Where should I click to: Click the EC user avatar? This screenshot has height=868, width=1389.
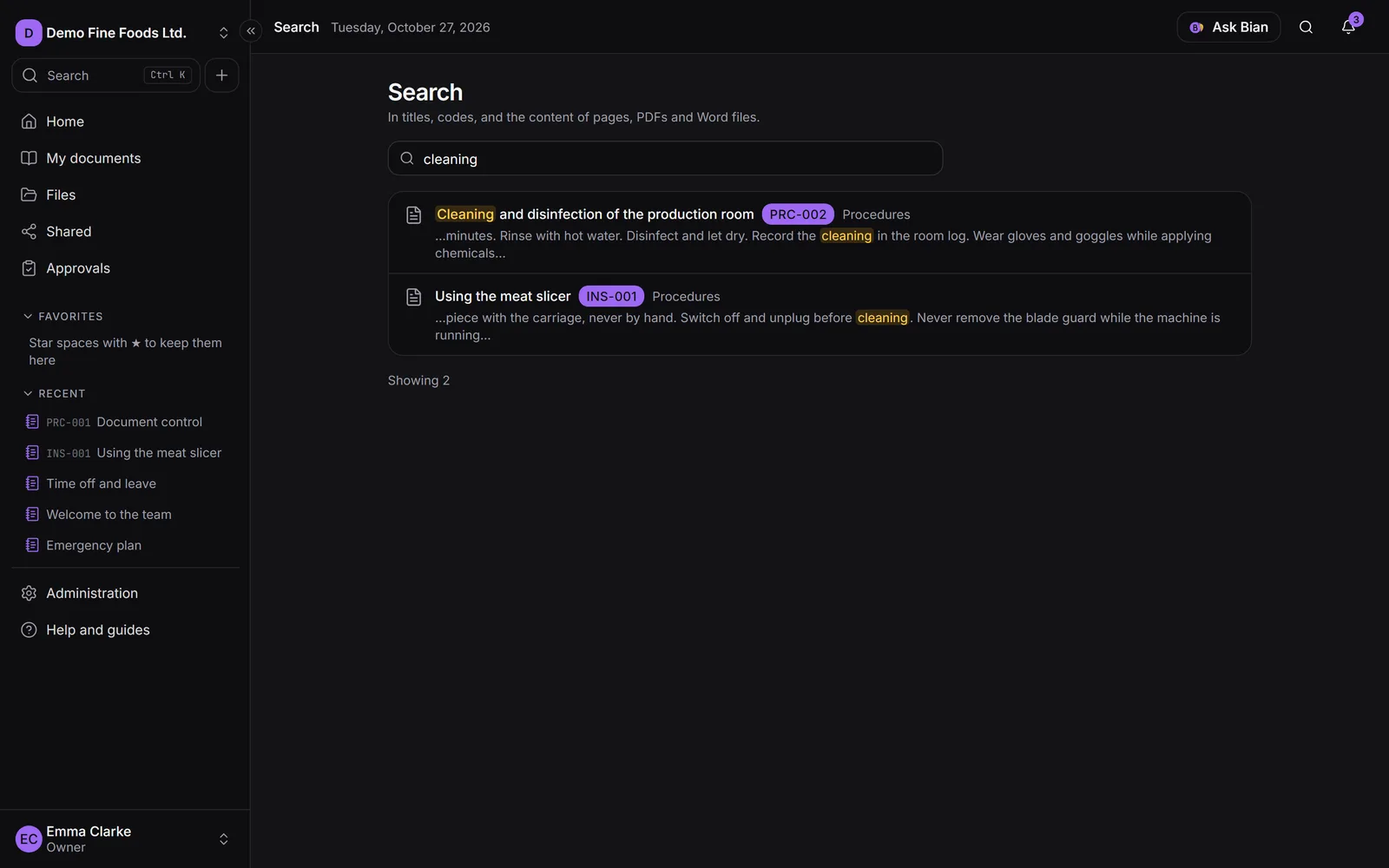(x=29, y=839)
